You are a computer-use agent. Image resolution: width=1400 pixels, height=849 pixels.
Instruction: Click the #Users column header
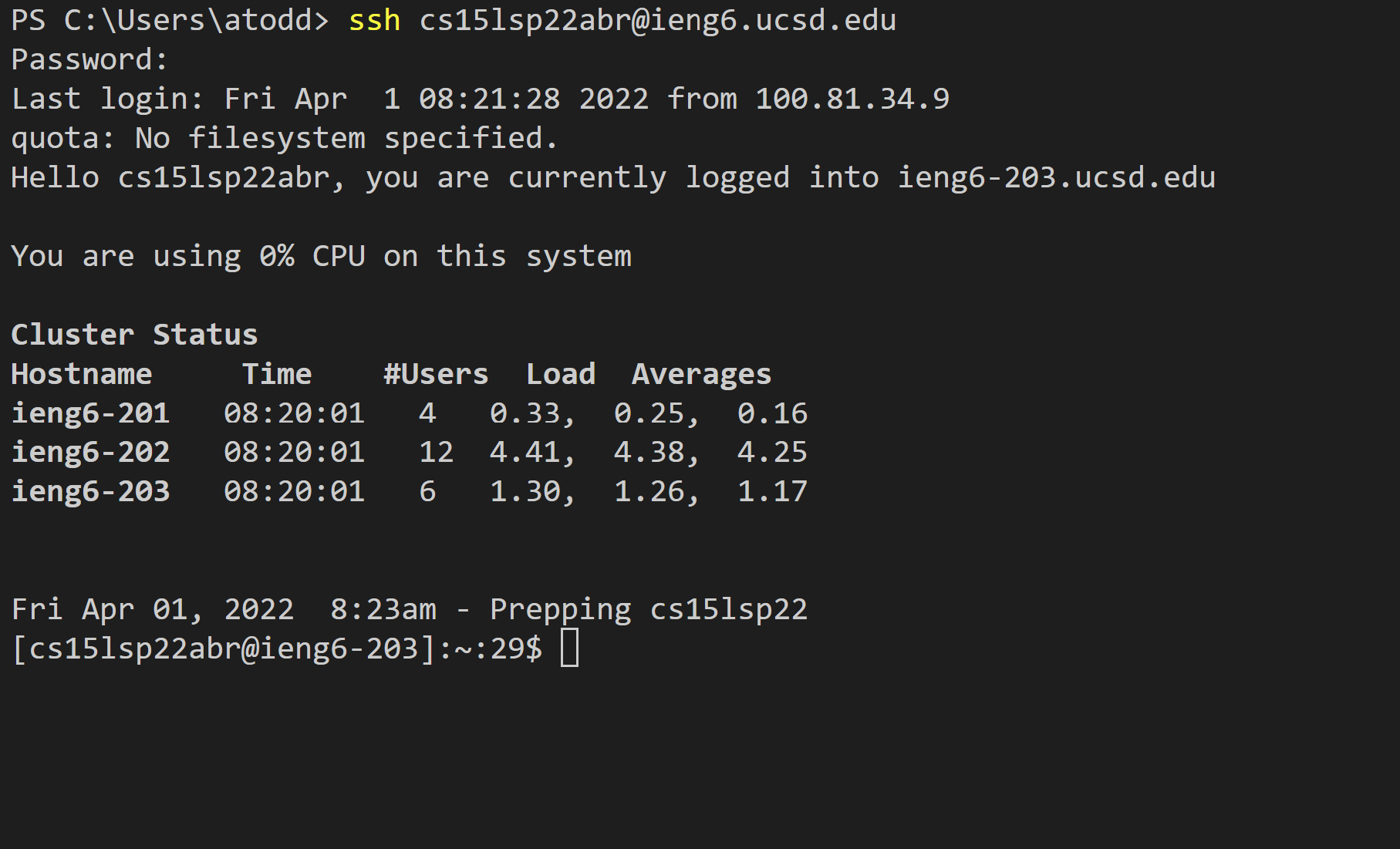pyautogui.click(x=437, y=374)
